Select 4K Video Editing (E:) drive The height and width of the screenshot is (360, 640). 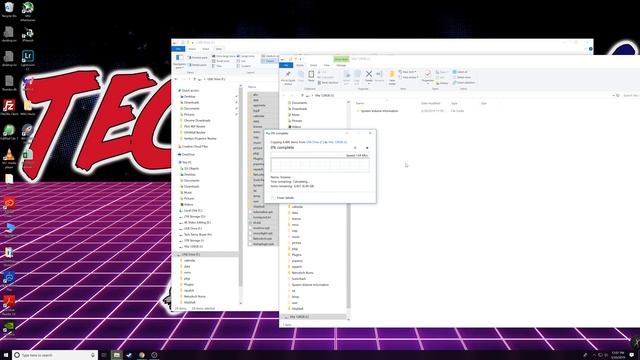point(197,222)
